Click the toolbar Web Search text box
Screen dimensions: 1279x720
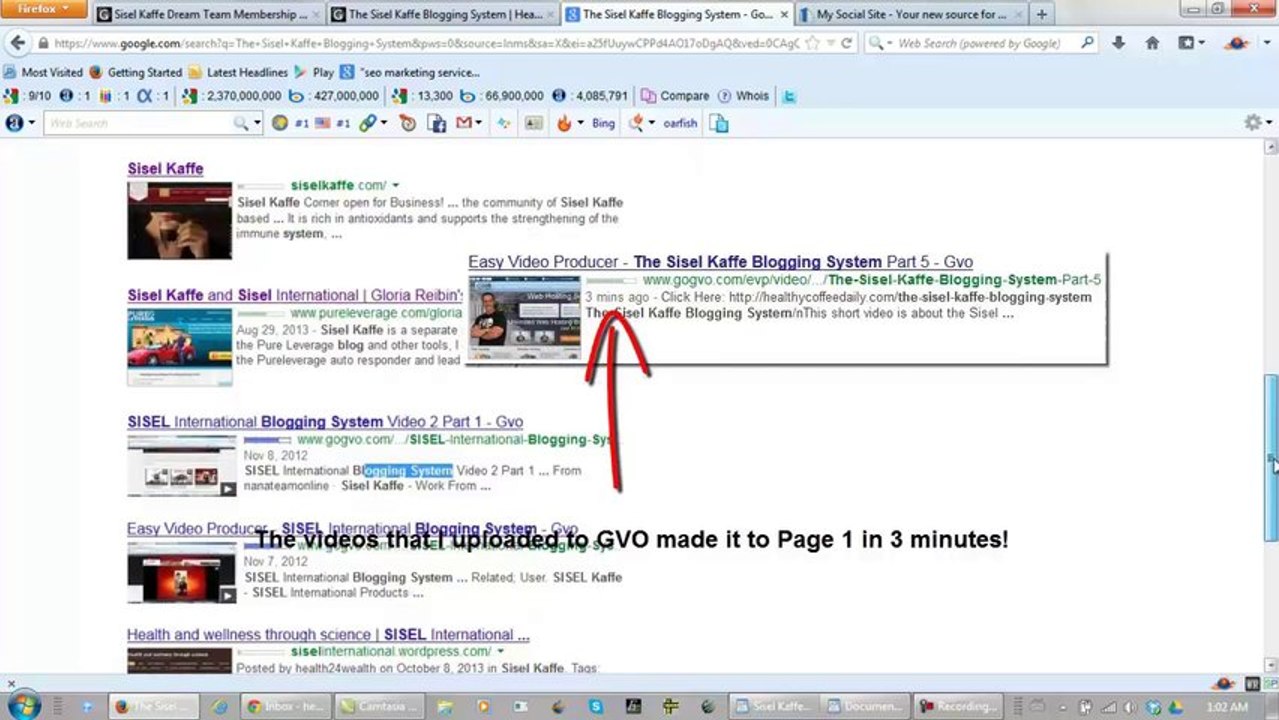coord(140,123)
